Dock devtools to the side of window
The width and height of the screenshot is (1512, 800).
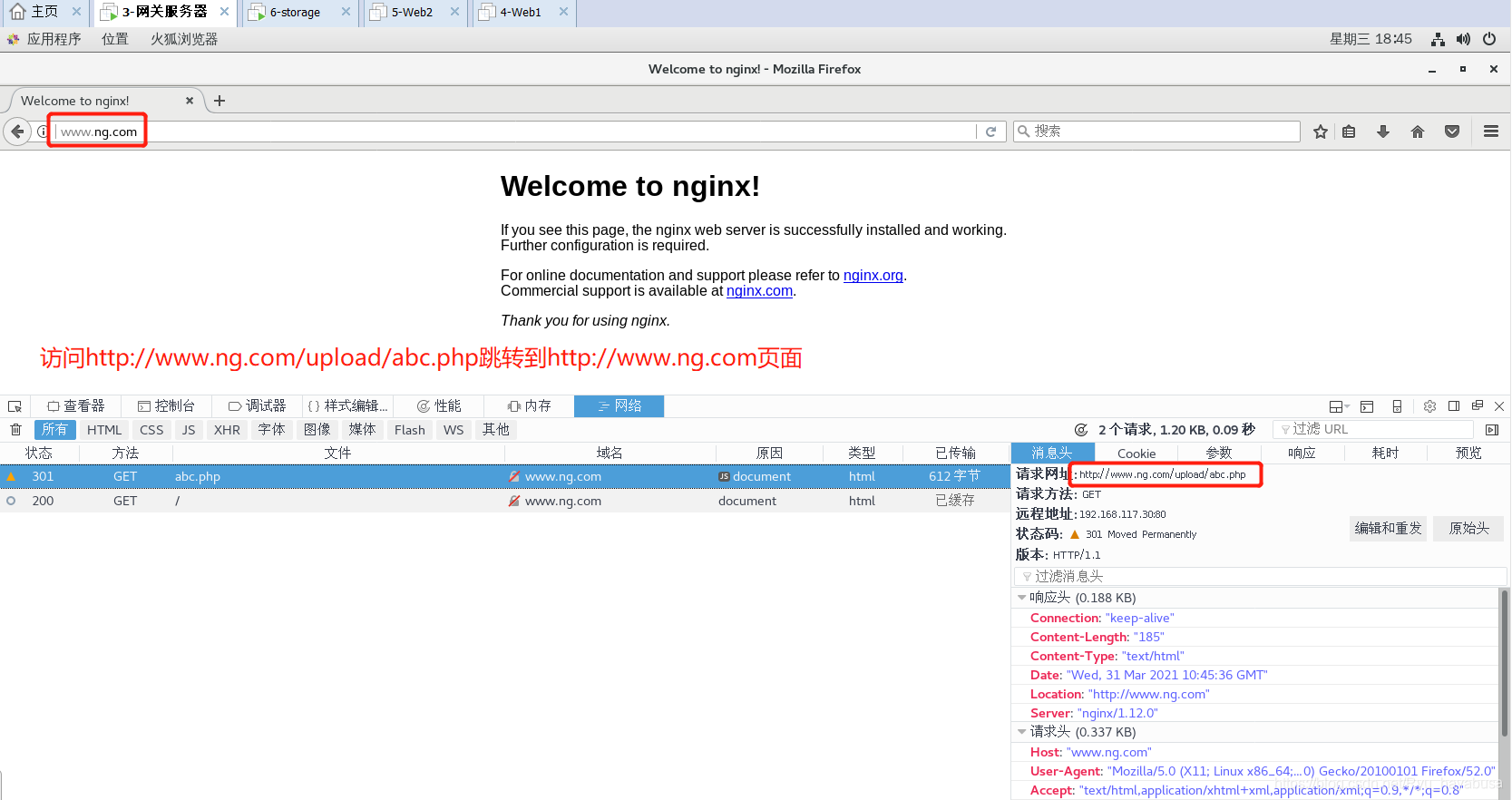coord(1454,406)
